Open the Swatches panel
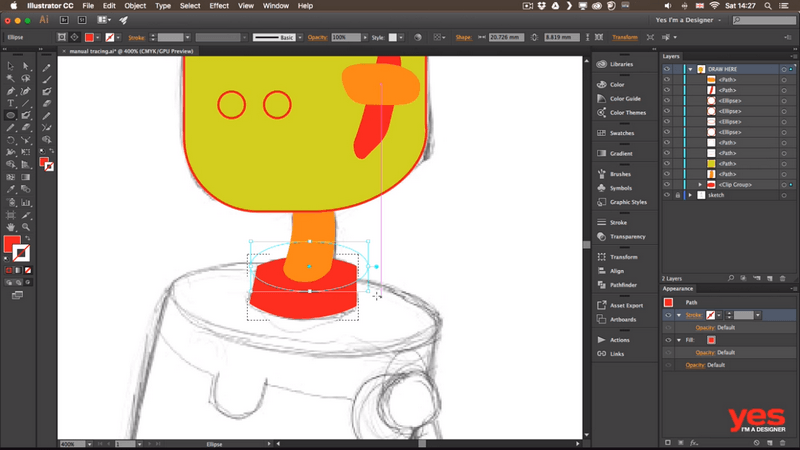 [621, 133]
